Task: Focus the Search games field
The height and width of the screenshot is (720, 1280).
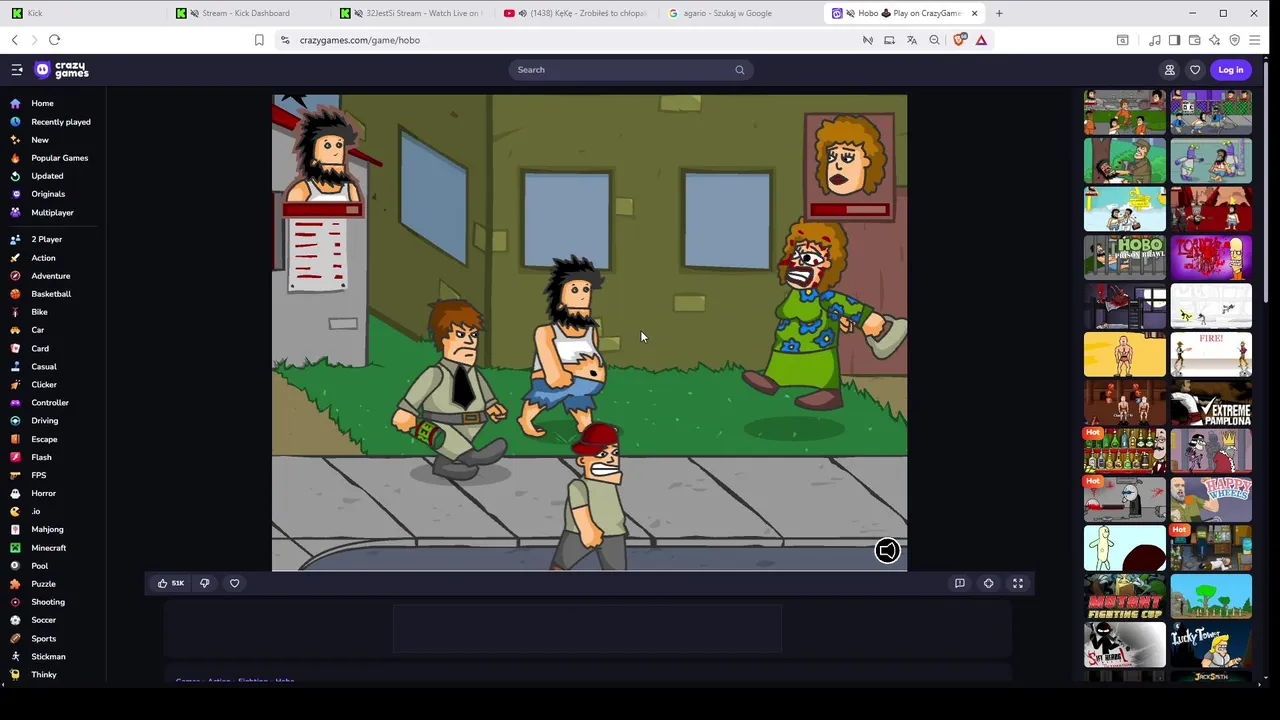Action: click(x=630, y=70)
